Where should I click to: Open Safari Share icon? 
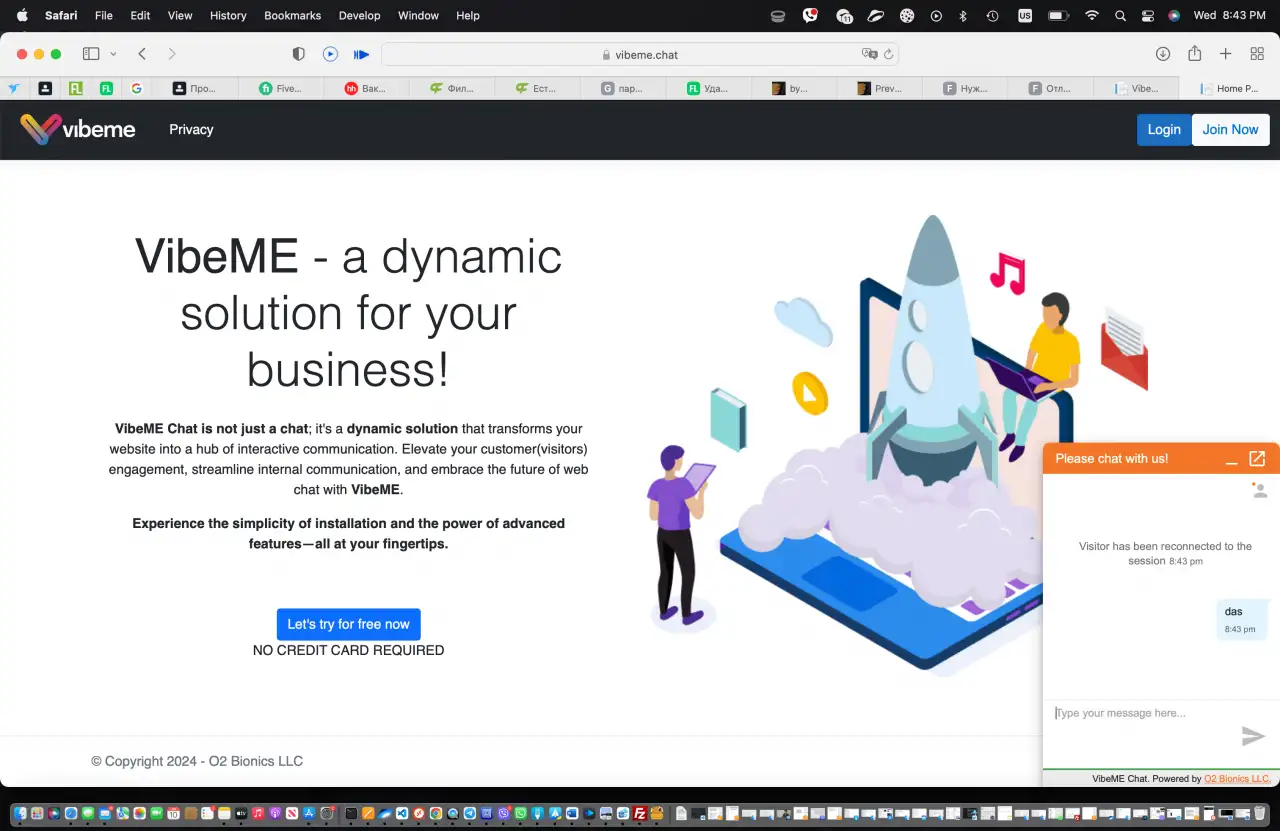coord(1194,54)
